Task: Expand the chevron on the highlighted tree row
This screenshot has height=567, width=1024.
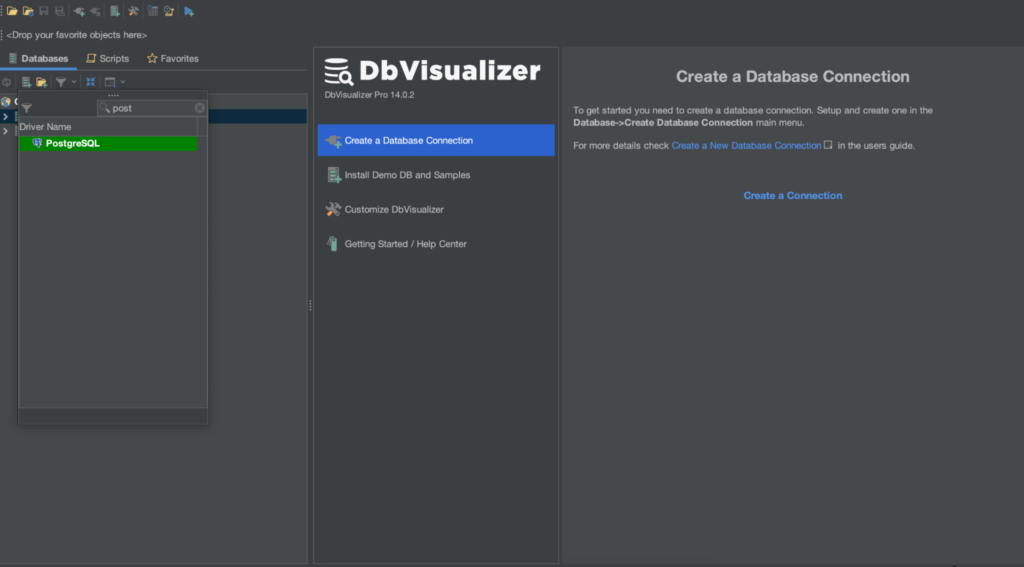Action: pos(5,116)
